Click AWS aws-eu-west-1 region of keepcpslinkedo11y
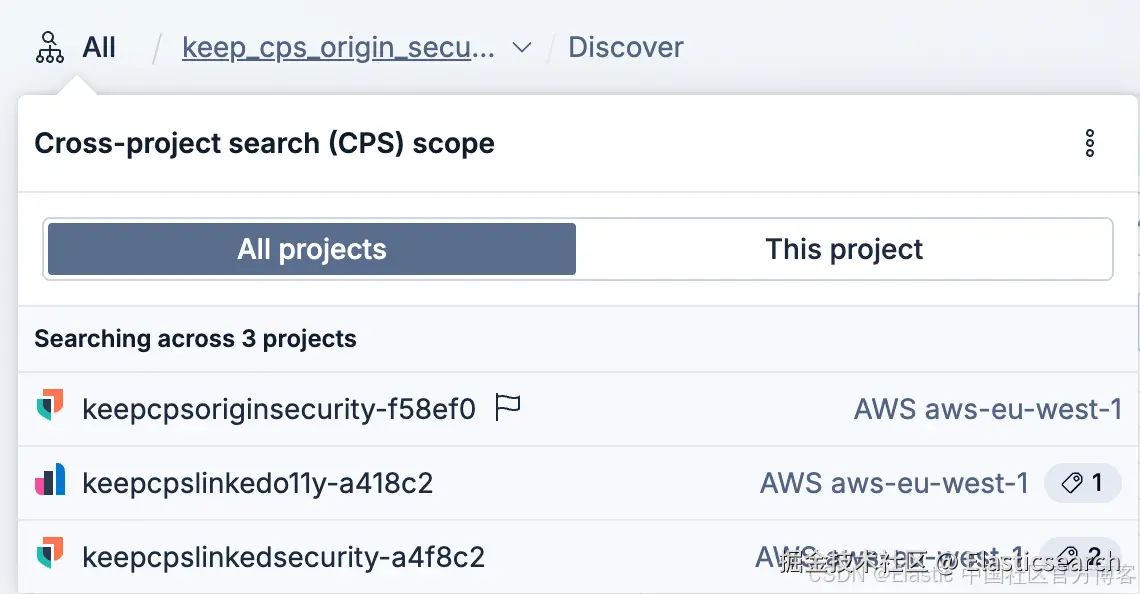1140x594 pixels. click(x=894, y=483)
